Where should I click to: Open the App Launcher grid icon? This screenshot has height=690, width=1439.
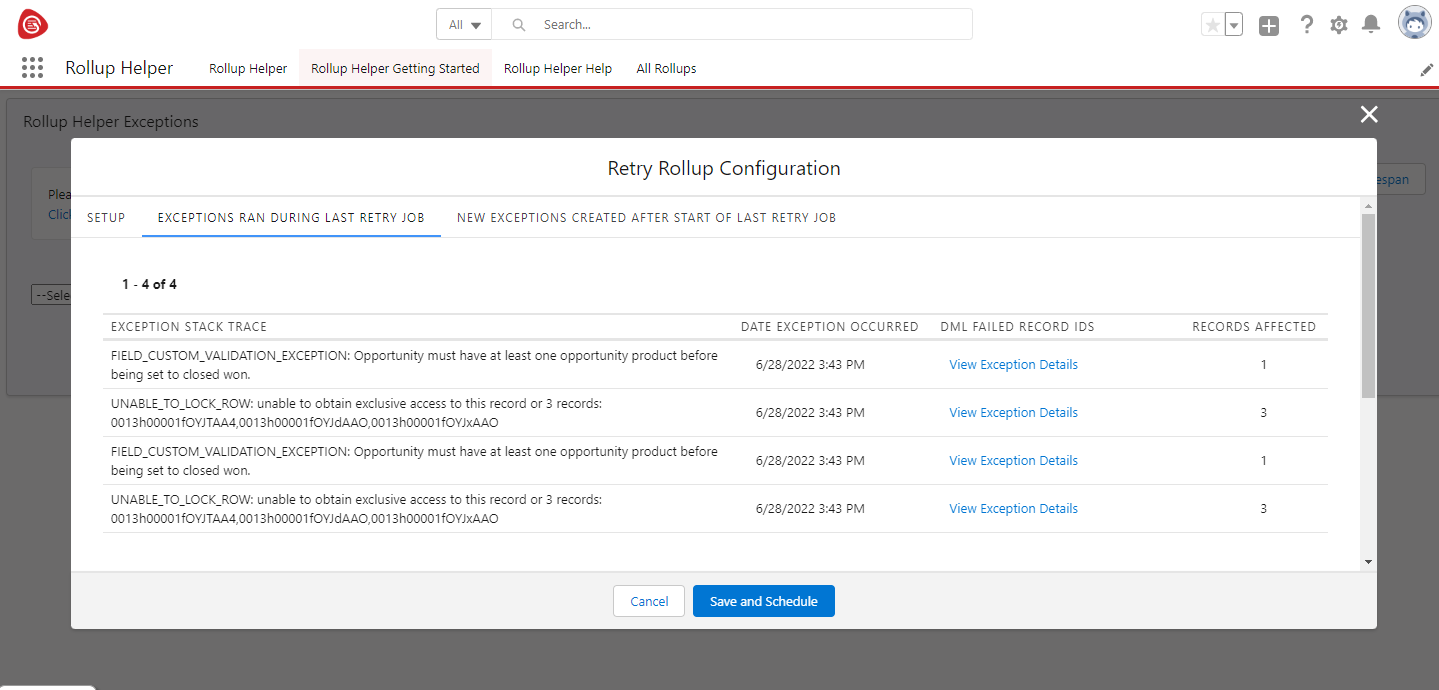click(32, 68)
